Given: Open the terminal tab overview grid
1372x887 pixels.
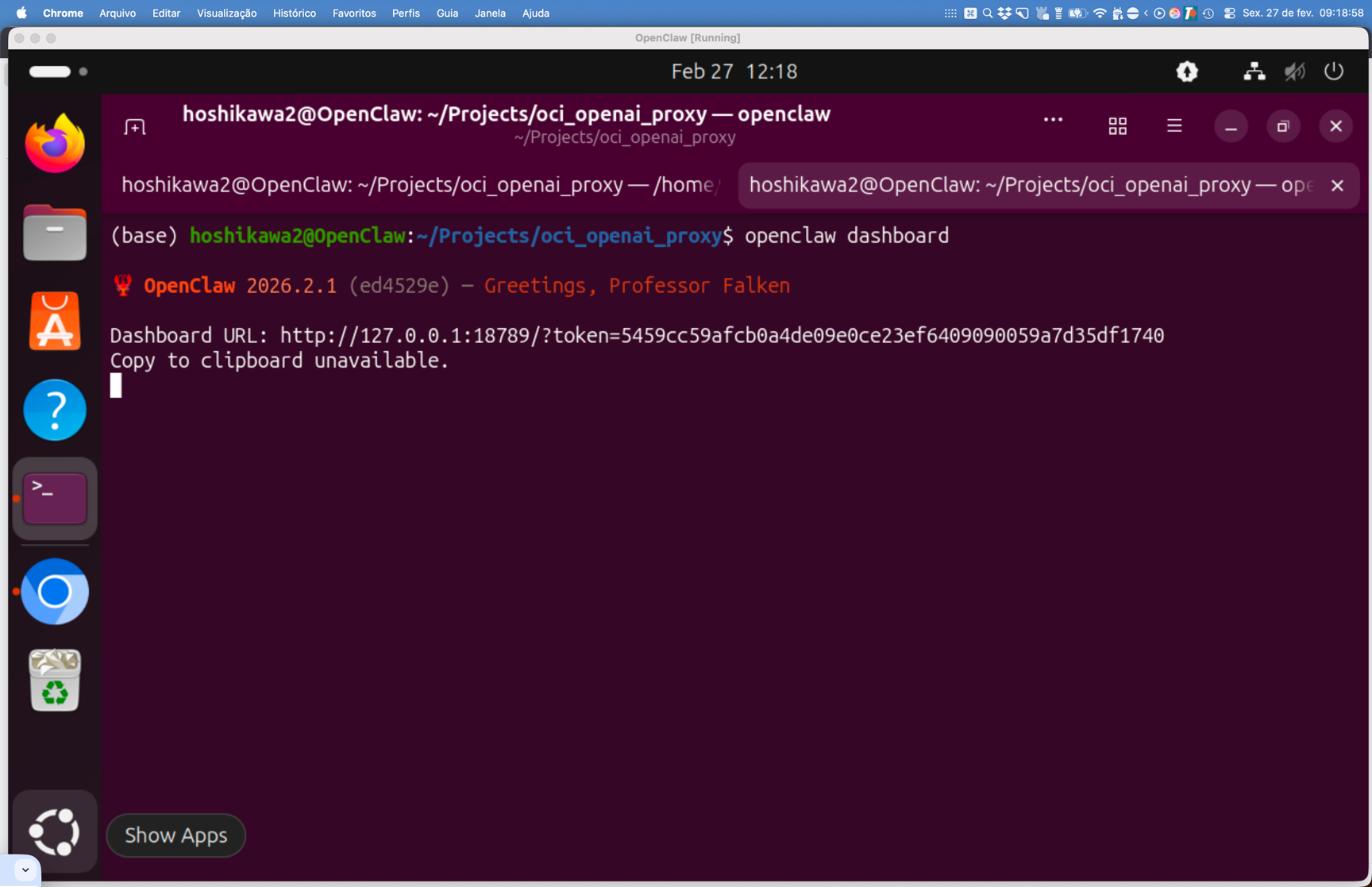Looking at the screenshot, I should [x=1117, y=126].
